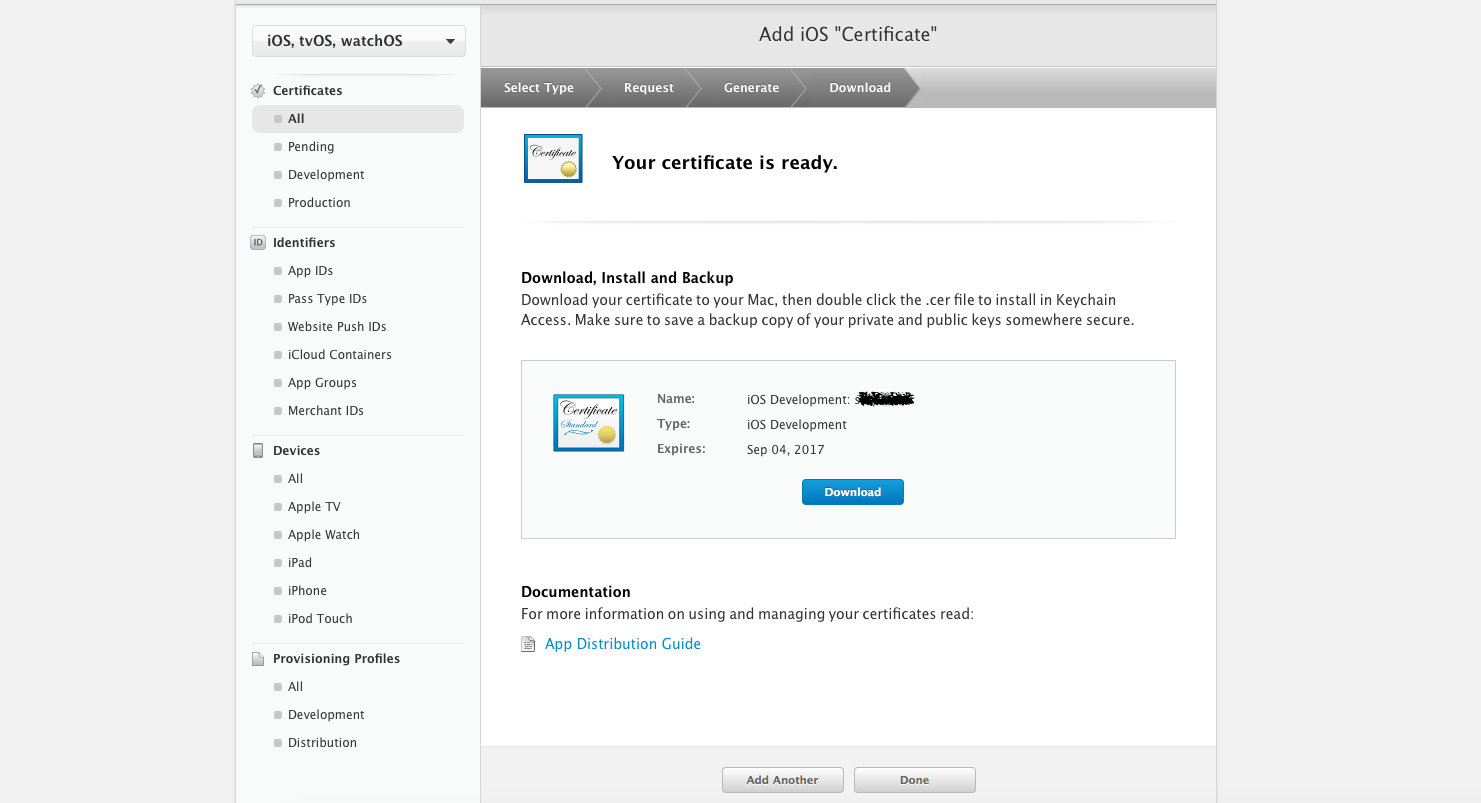Open App IDs
The image size is (1481, 803).
[x=310, y=271]
